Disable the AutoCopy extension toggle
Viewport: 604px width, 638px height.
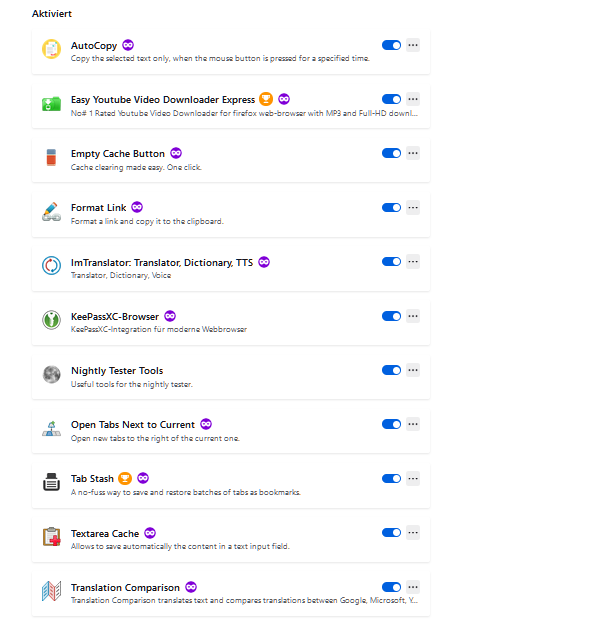click(x=391, y=45)
